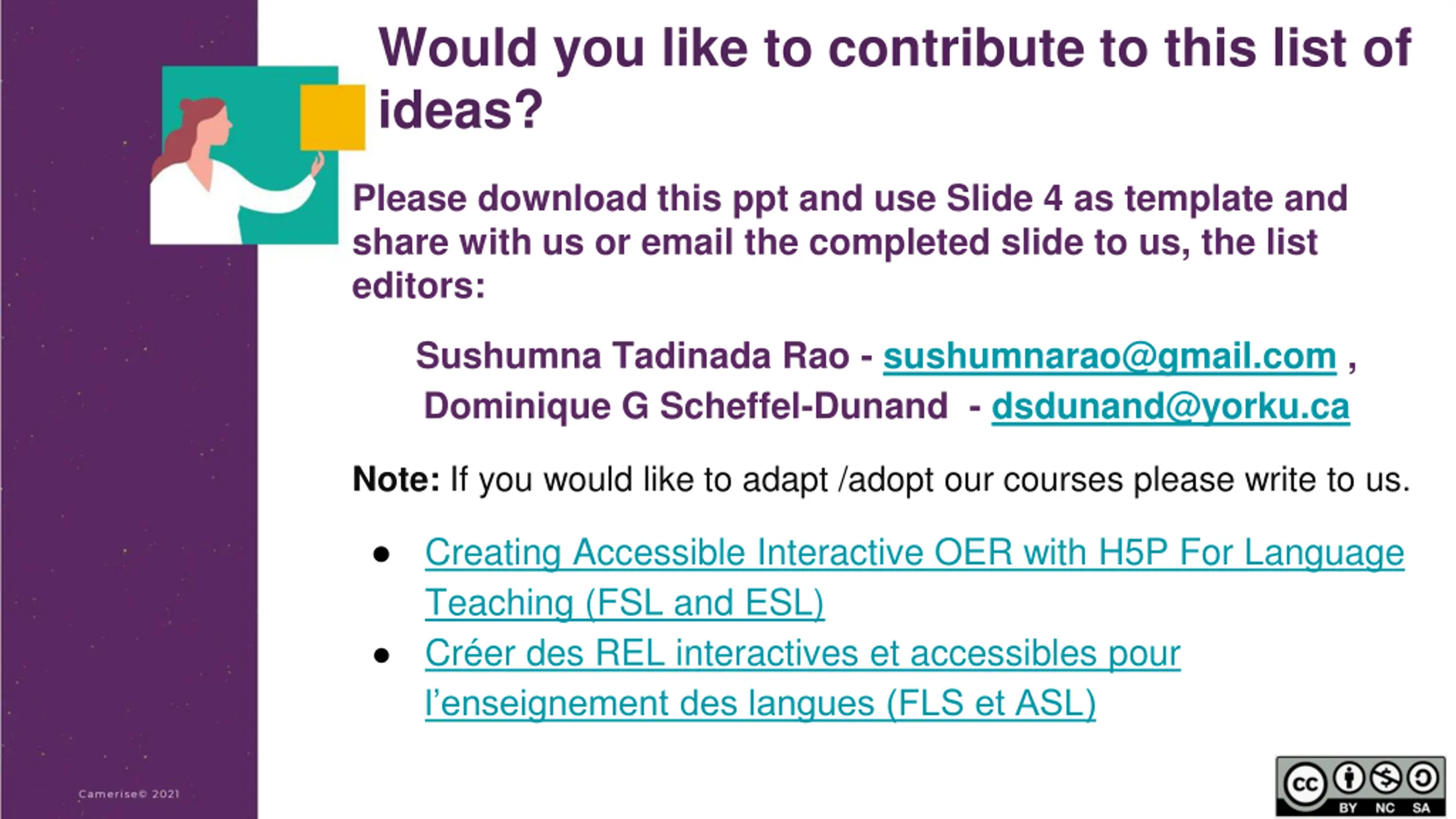Select the slide title about contributing ideas
This screenshot has height=819, width=1456.
point(895,78)
